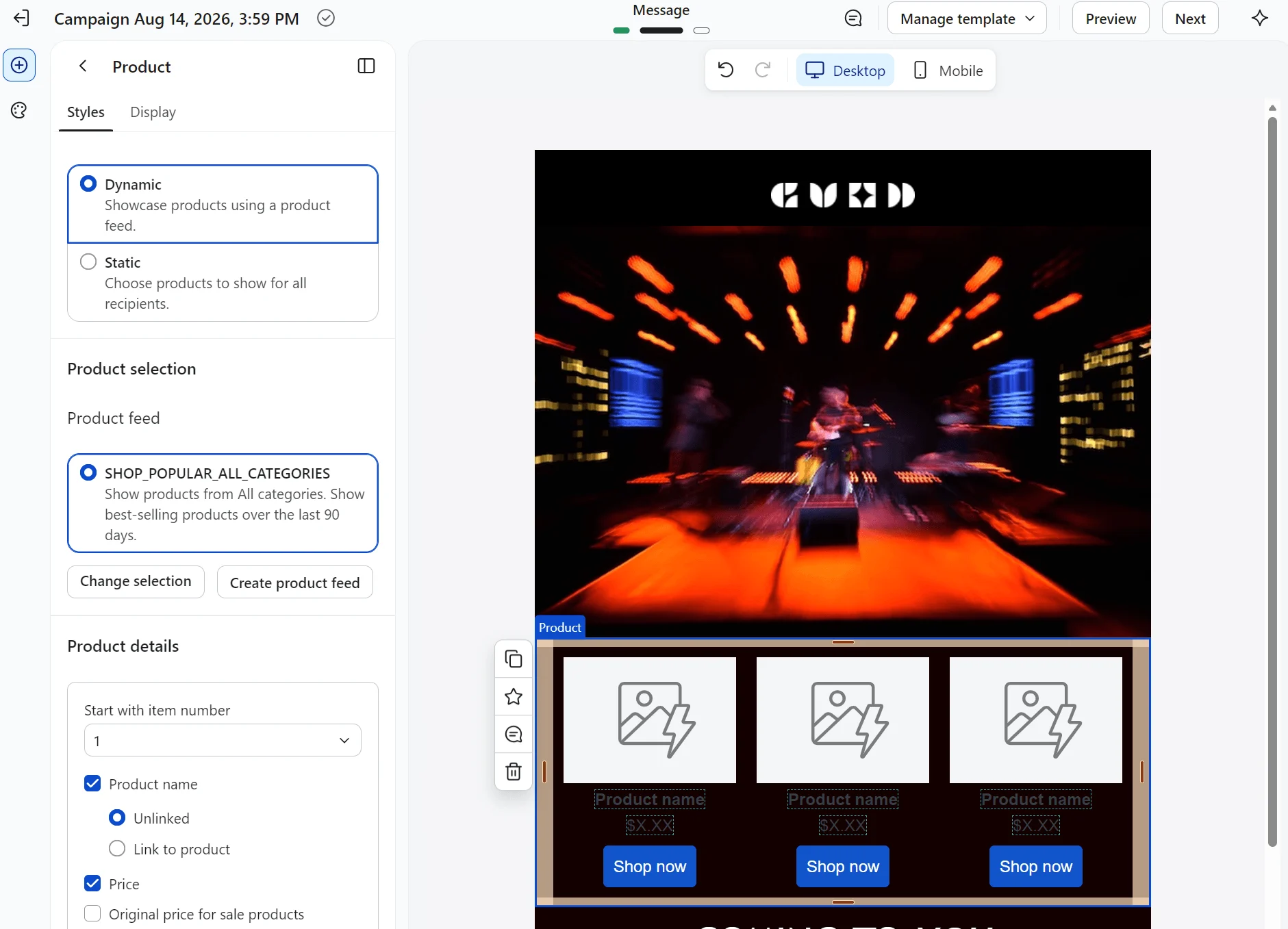Select the first product image placeholder

650,720
